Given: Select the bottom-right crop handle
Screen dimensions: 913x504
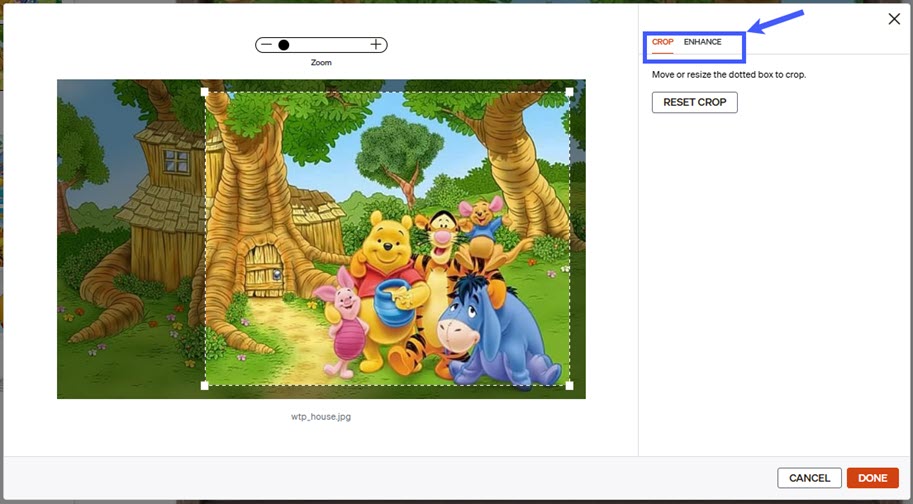Looking at the screenshot, I should click(569, 385).
